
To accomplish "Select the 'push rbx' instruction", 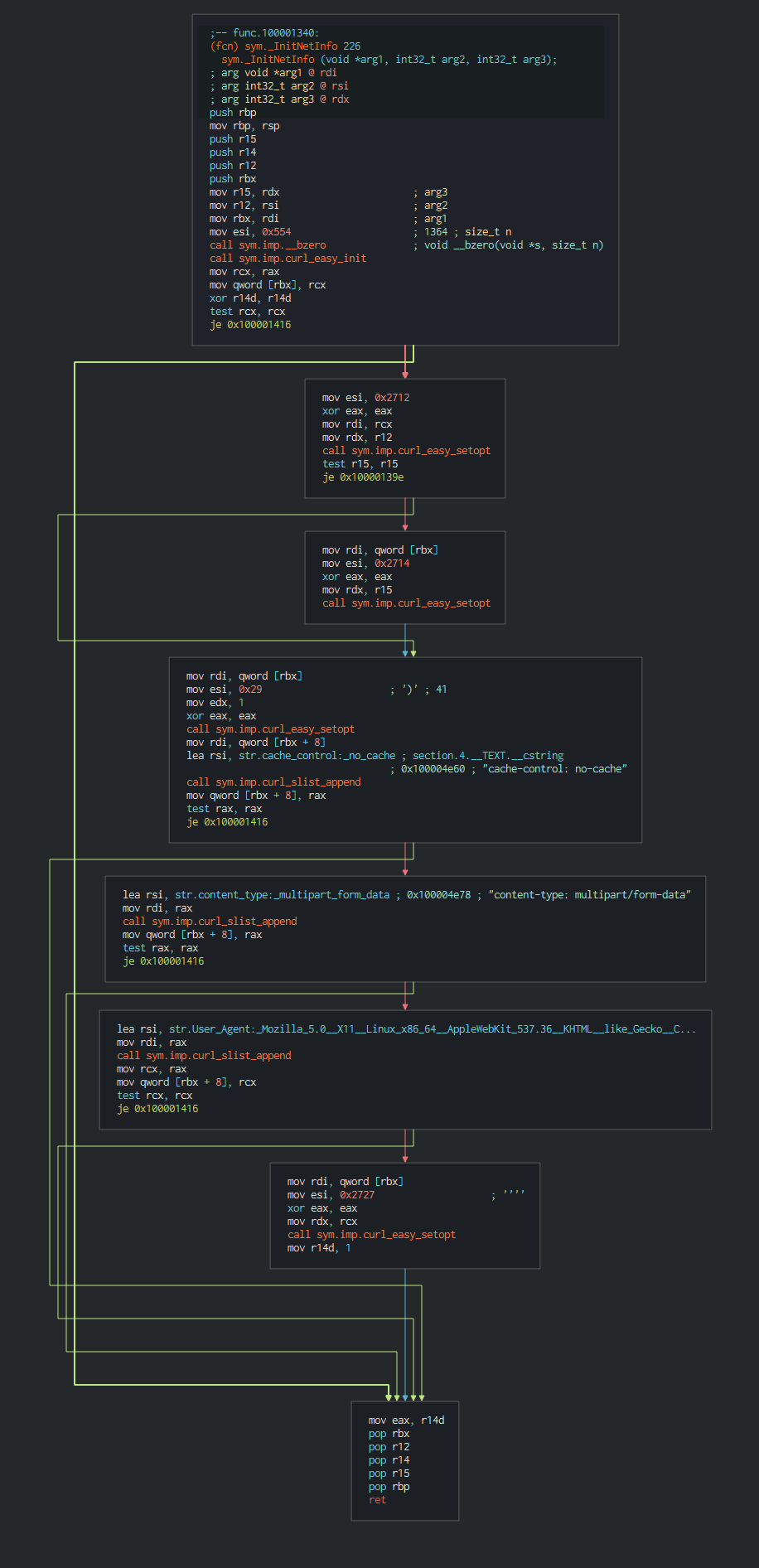I will pos(233,179).
